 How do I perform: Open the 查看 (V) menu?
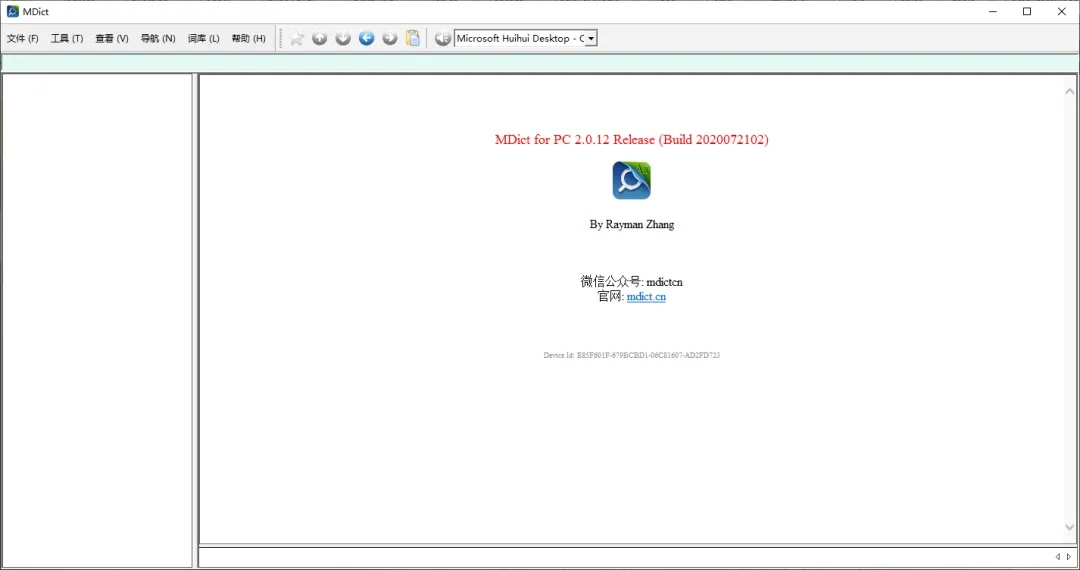click(112, 39)
